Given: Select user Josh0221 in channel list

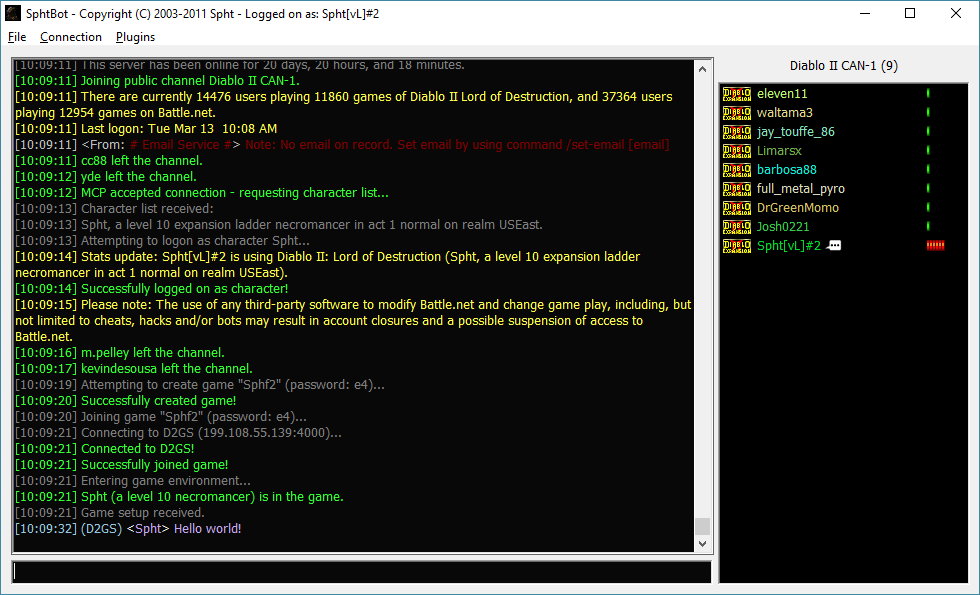Looking at the screenshot, I should (x=783, y=226).
